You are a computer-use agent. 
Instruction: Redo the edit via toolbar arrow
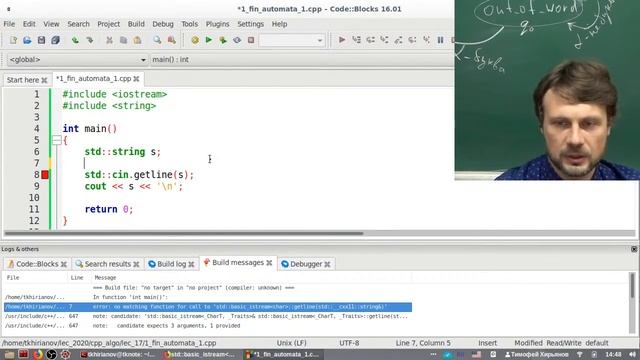89,40
